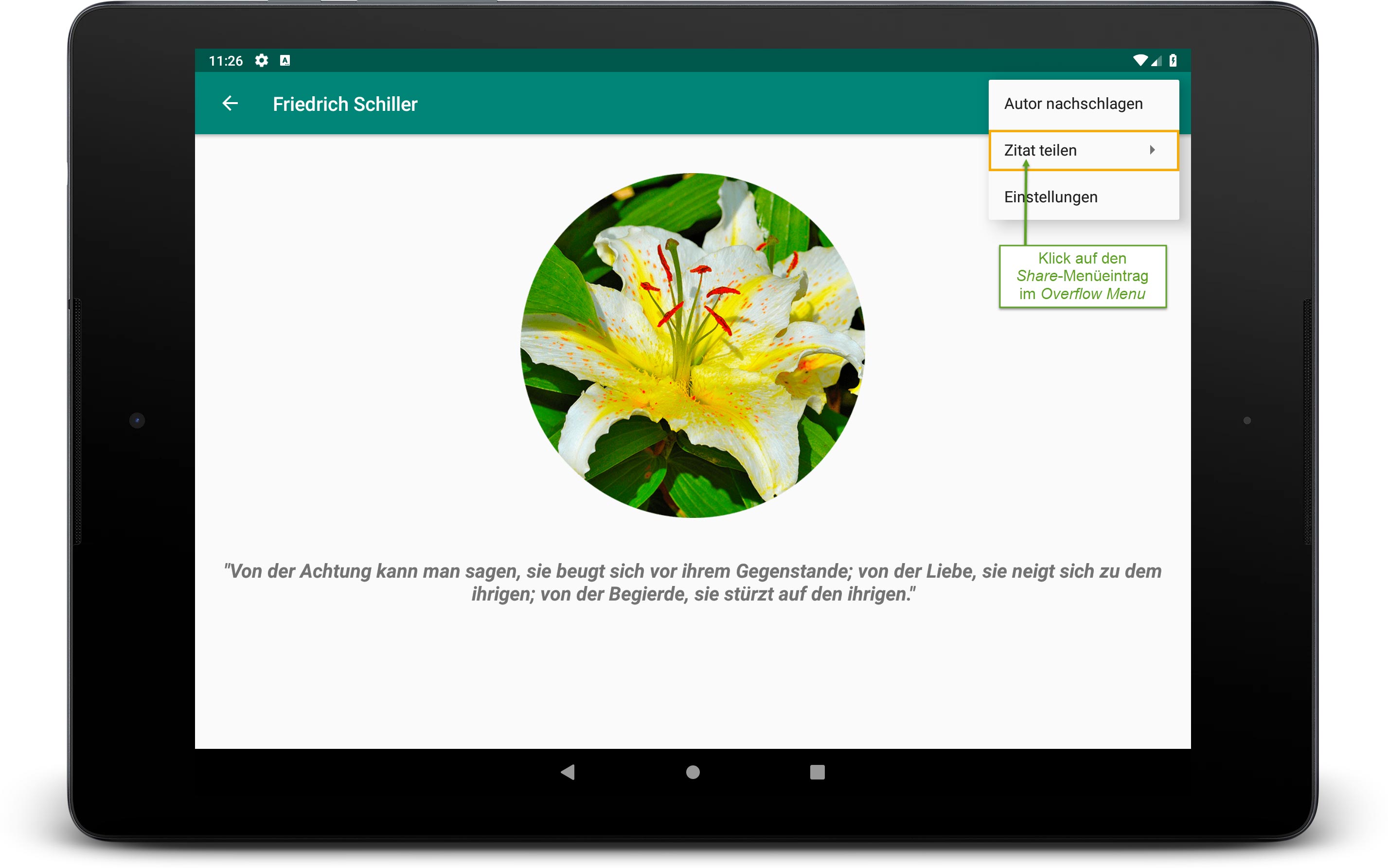Choose "Autor nachschlagen" from overflow menu
This screenshot has width=1388, height=868.
click(x=1083, y=104)
